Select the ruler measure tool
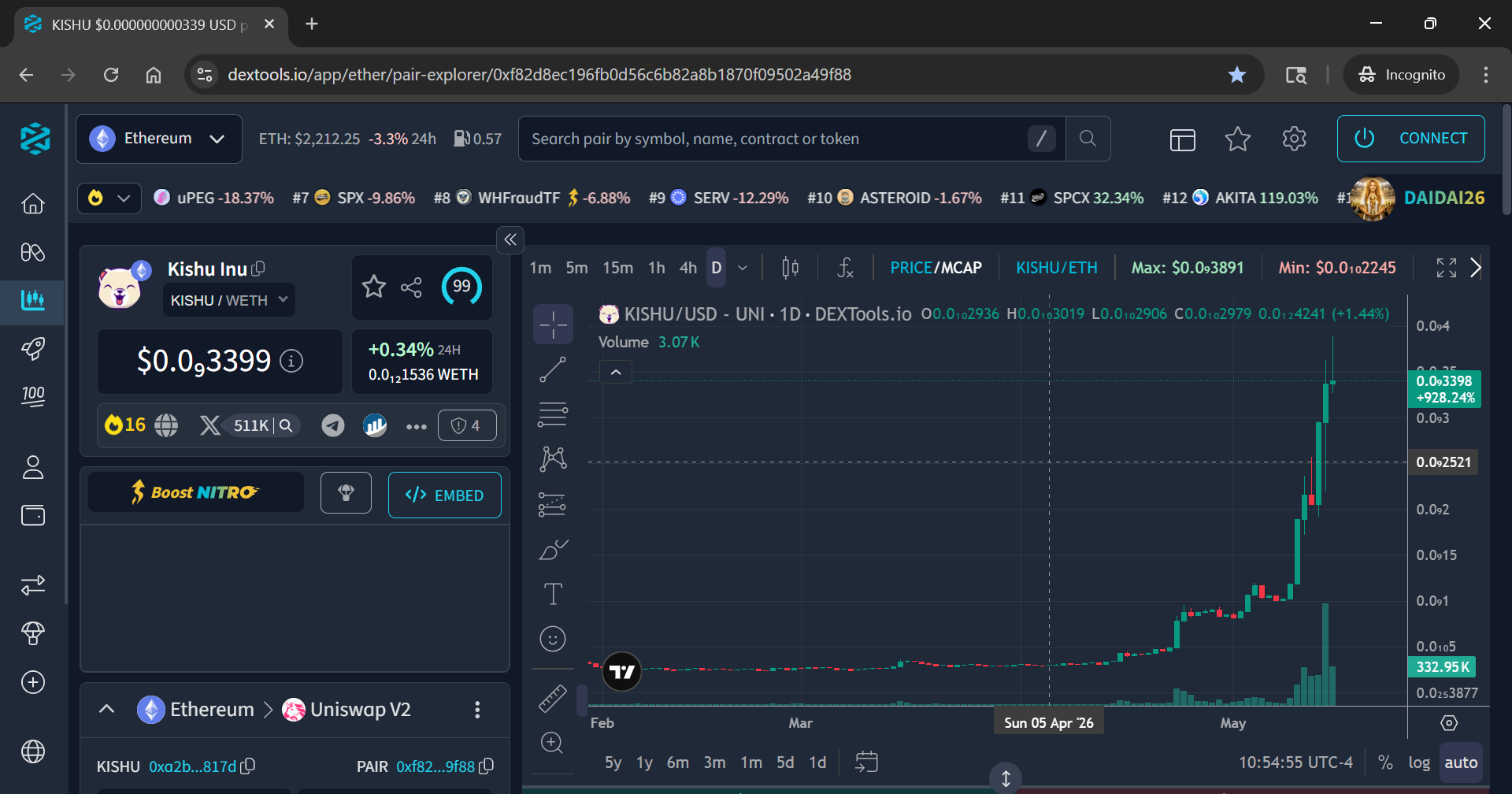This screenshot has width=1512, height=794. 553,698
